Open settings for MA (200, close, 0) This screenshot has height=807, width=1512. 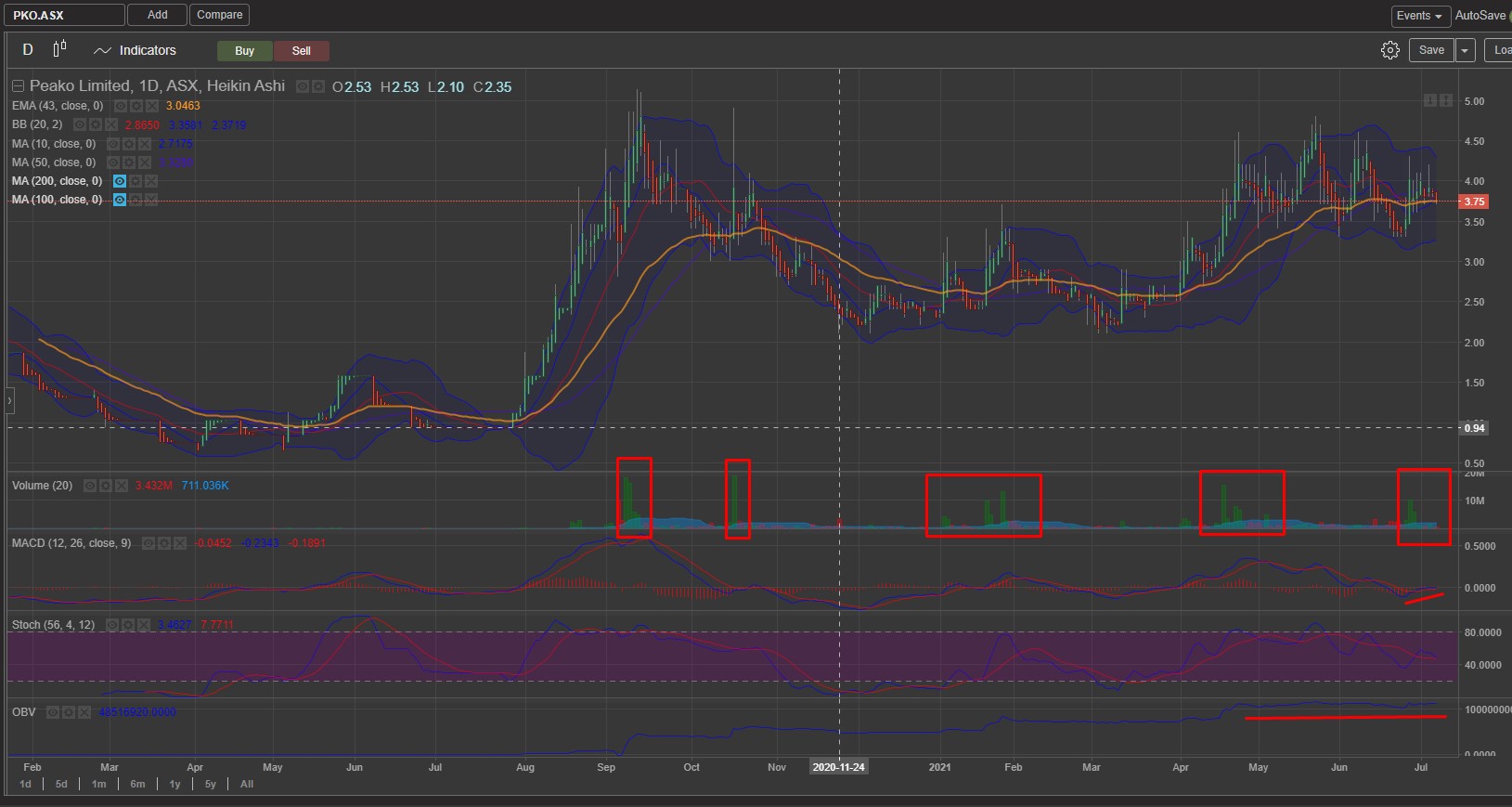(136, 181)
